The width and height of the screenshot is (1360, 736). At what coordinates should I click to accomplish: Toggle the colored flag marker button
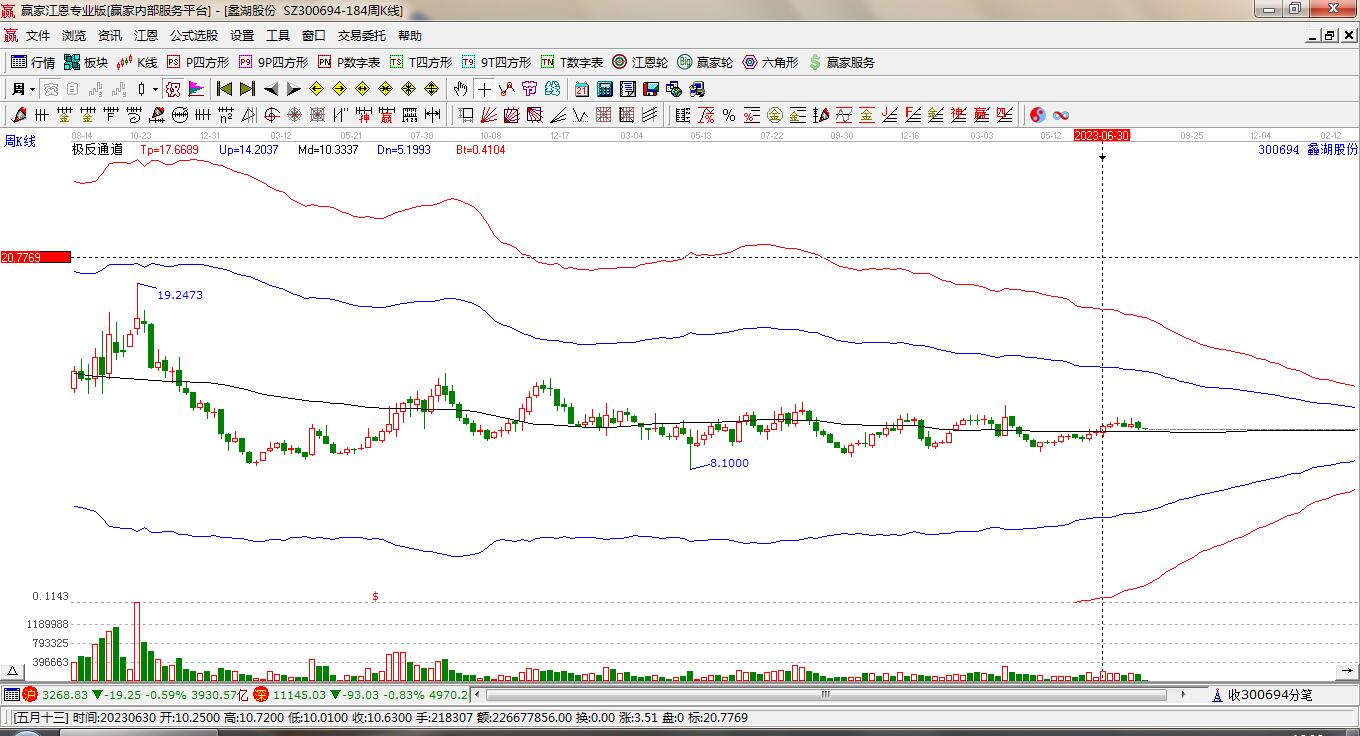coord(195,89)
